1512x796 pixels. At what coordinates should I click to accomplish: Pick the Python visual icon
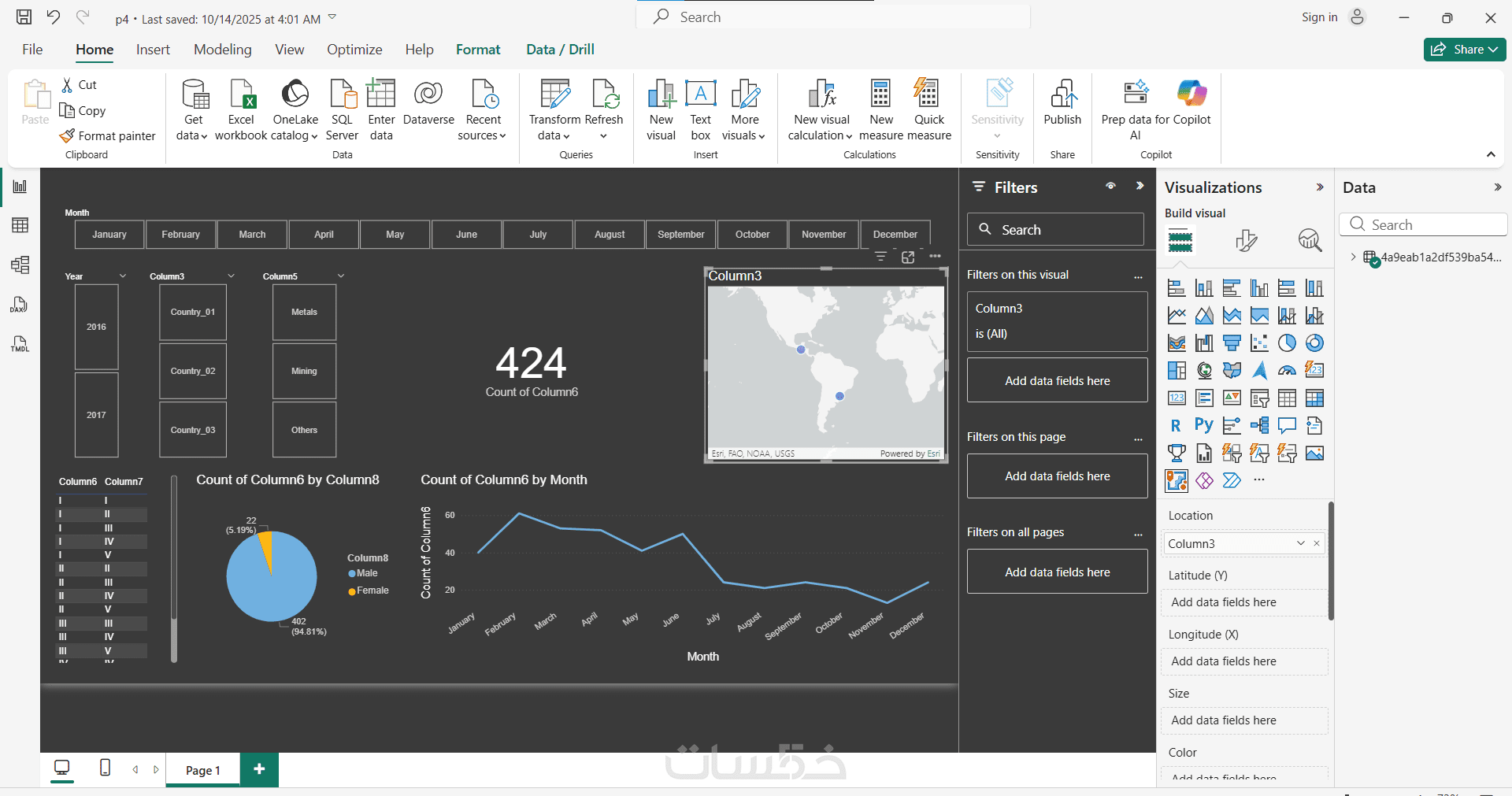click(1204, 426)
